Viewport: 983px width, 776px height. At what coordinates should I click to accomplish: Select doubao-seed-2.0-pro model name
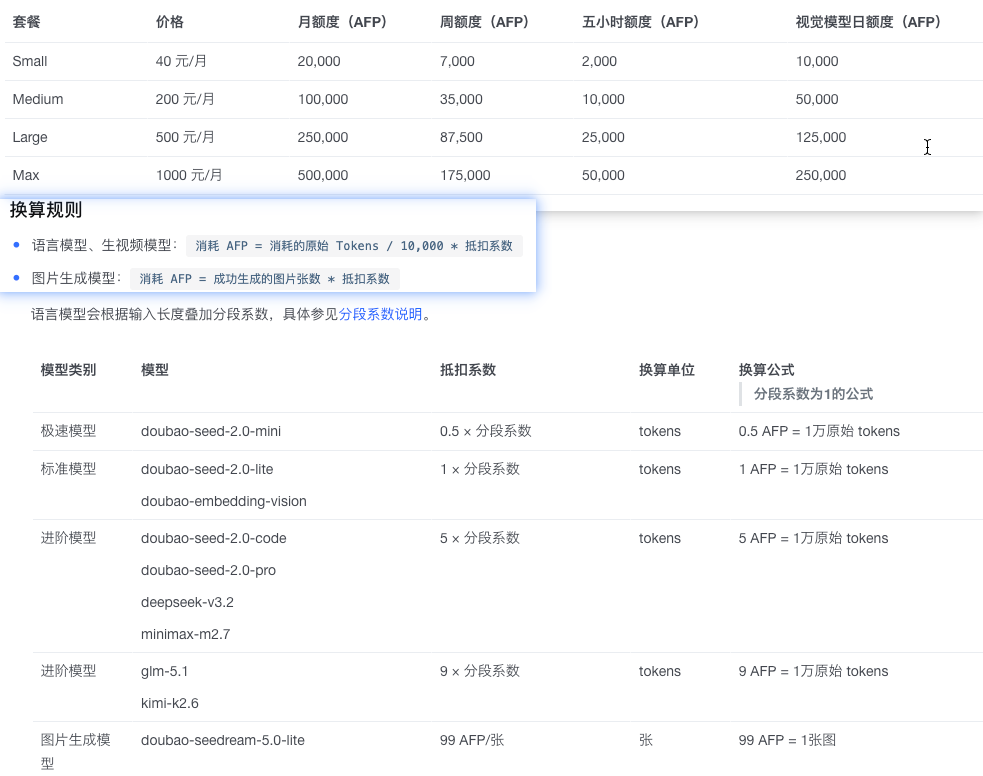208,570
